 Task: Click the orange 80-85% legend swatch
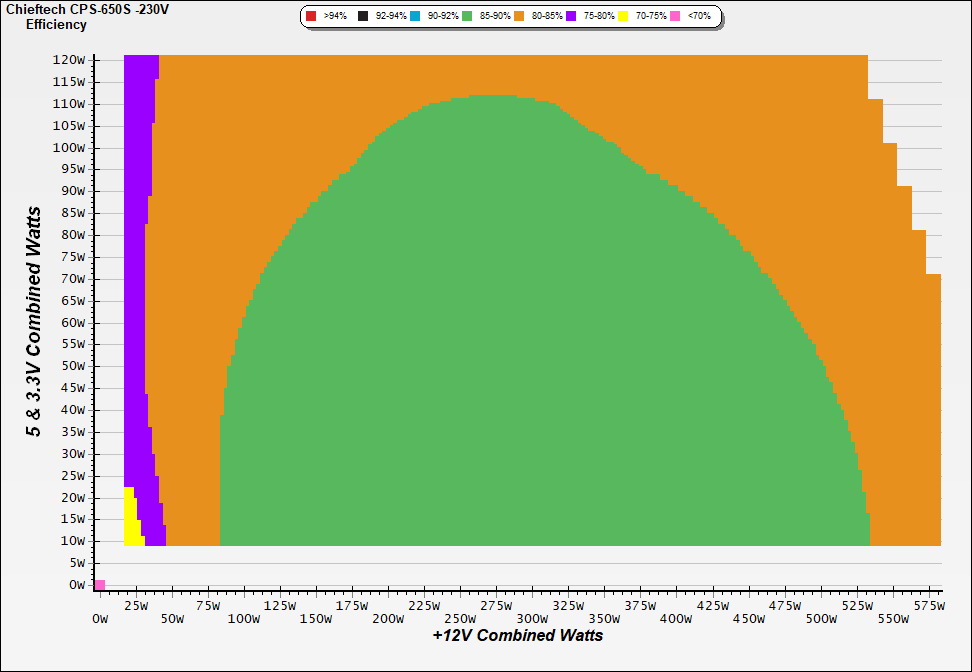click(522, 17)
